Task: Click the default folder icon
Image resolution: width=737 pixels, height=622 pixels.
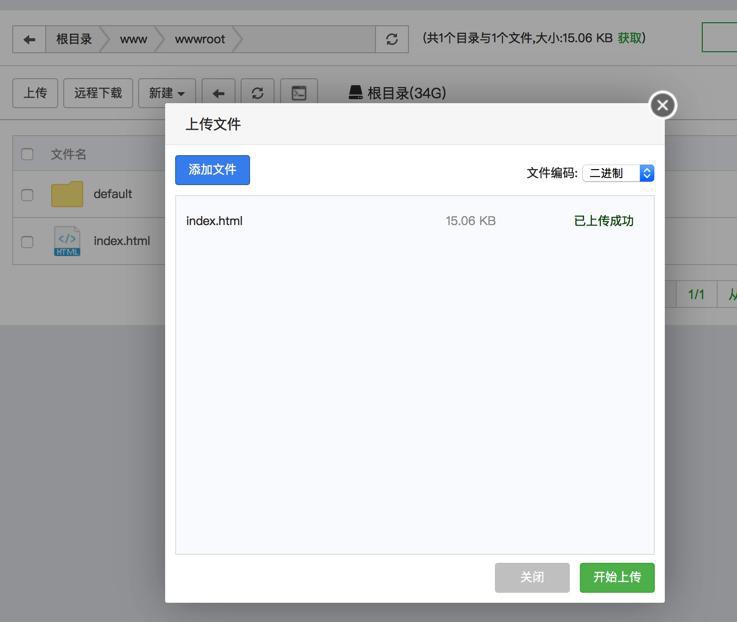Action: tap(67, 194)
